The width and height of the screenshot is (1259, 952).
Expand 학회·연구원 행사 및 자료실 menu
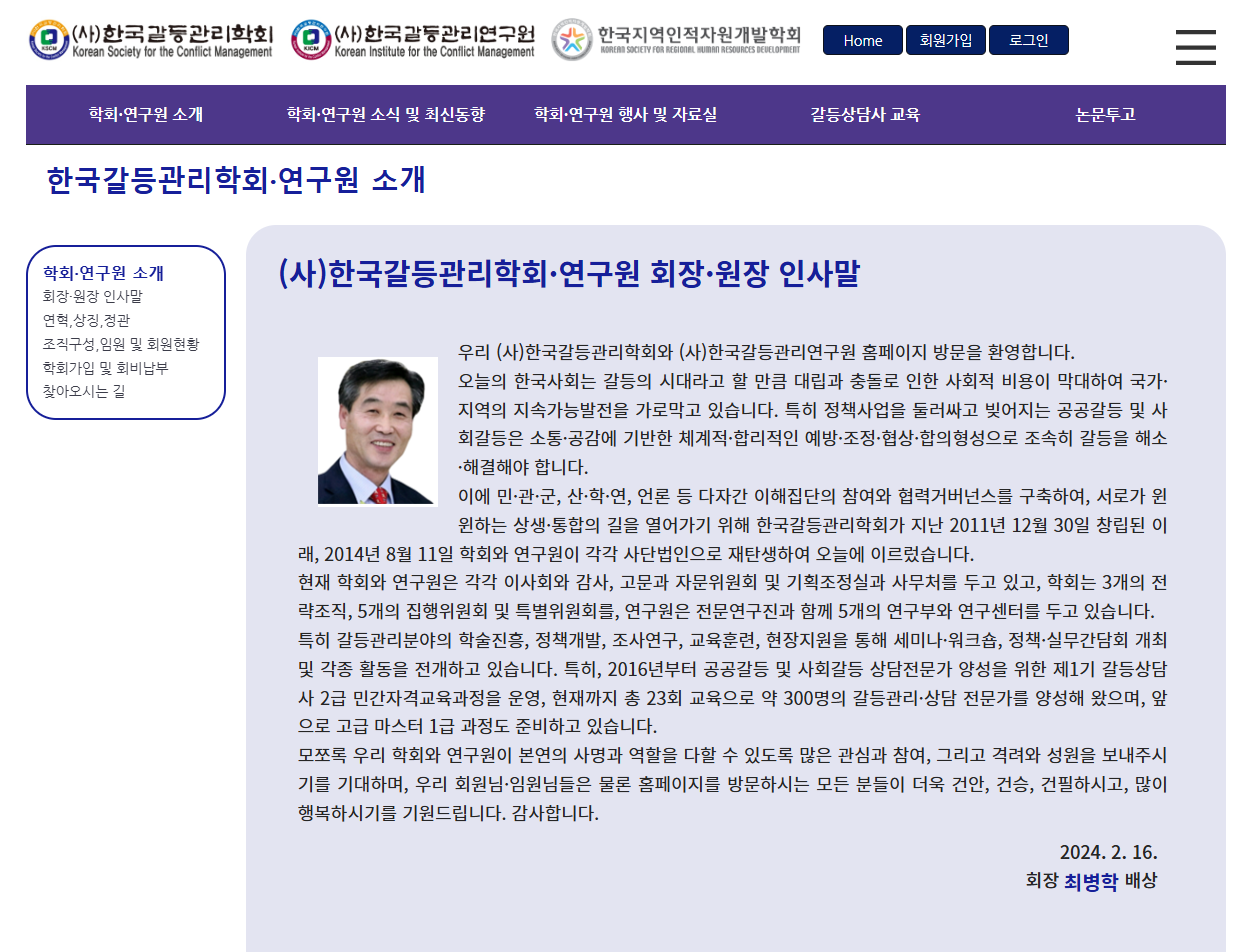pyautogui.click(x=625, y=114)
